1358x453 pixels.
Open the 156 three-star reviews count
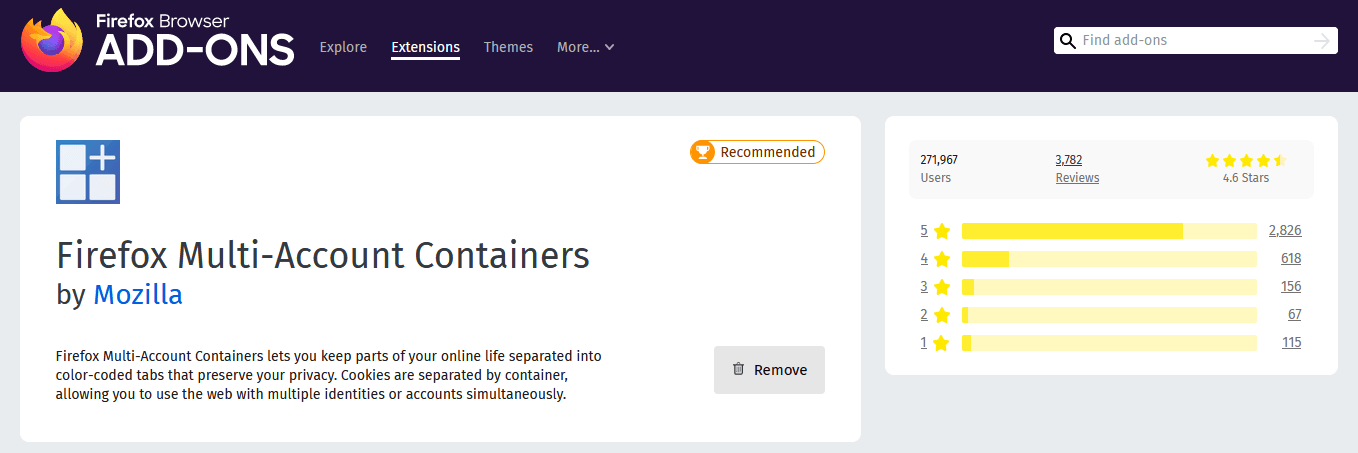(x=1291, y=287)
